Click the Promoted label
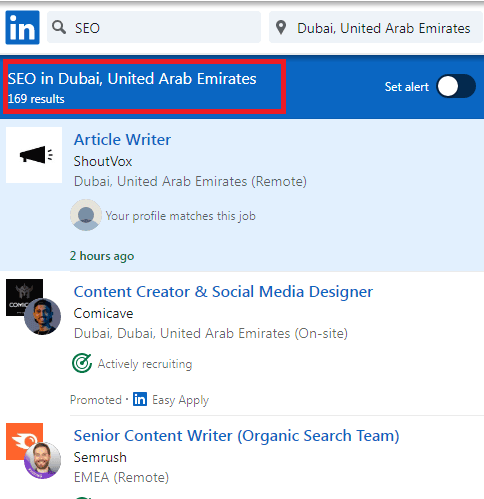Viewport: 484px width, 499px height. (x=96, y=400)
